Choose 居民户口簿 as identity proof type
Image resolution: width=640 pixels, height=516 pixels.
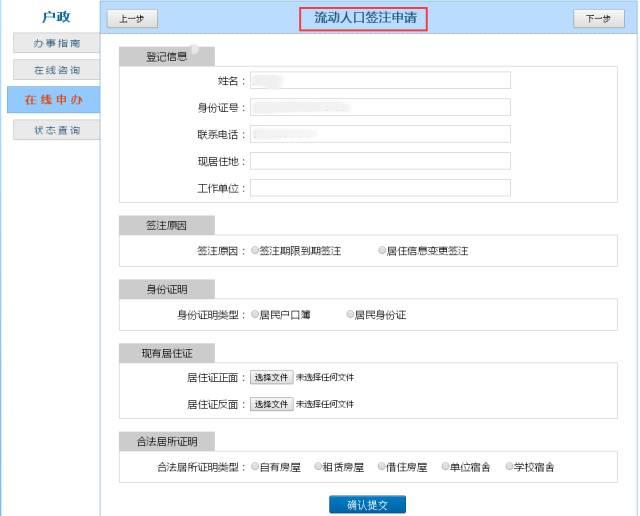tap(255, 314)
